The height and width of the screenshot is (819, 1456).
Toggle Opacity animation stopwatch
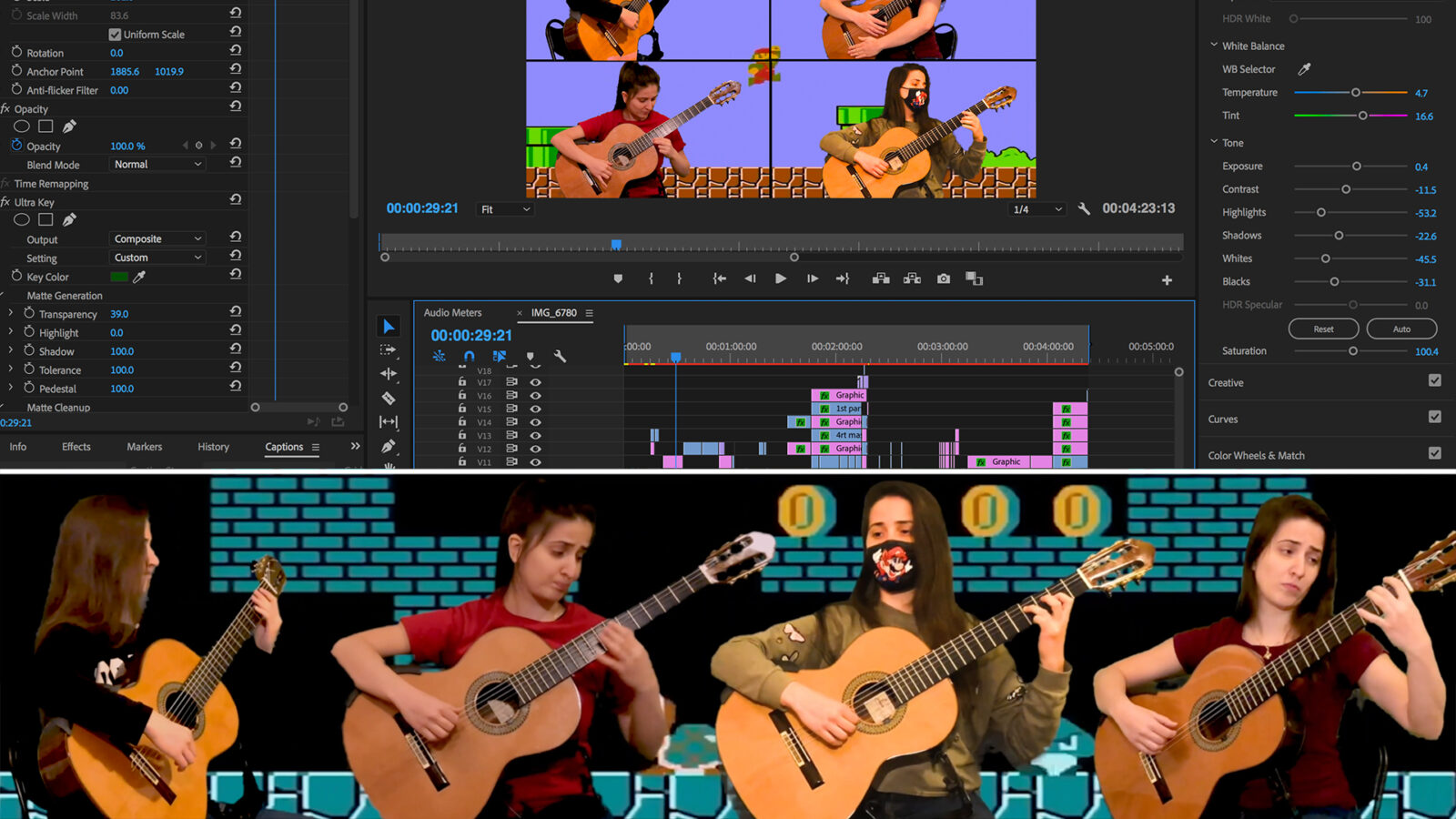[16, 145]
